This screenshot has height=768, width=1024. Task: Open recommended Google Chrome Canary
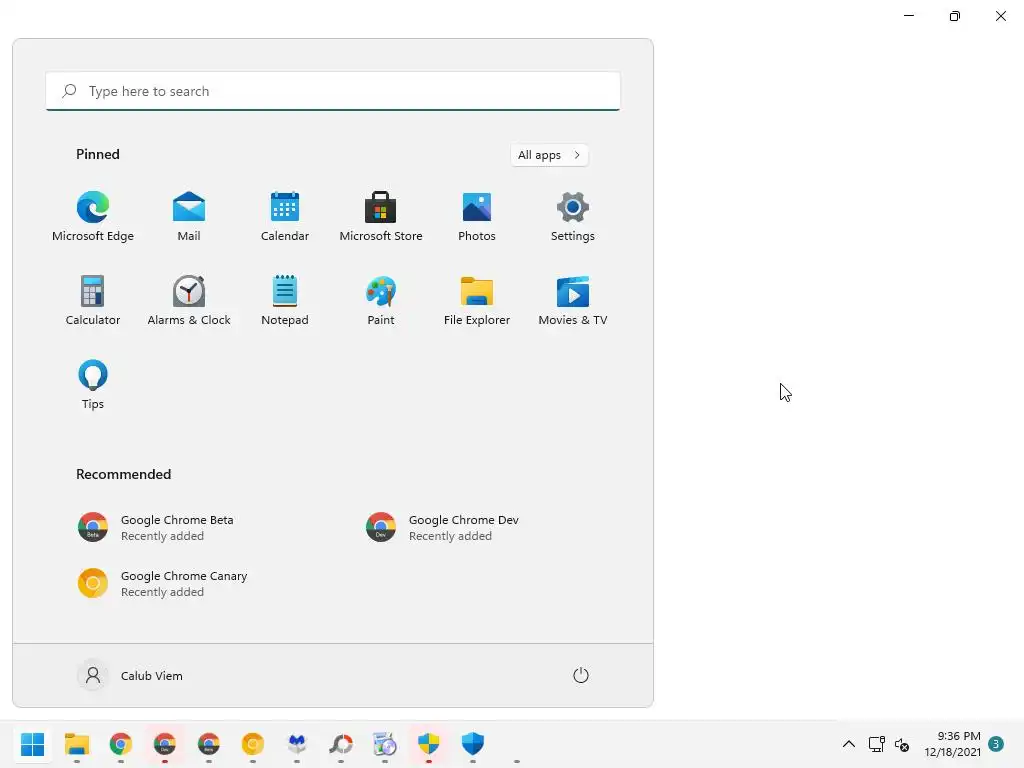(163, 584)
